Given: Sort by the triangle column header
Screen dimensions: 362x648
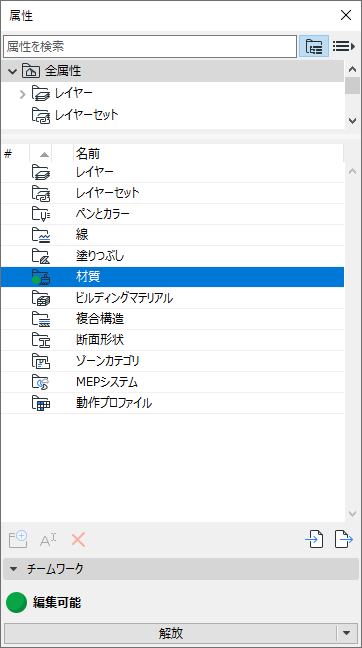Looking at the screenshot, I should tap(44, 155).
